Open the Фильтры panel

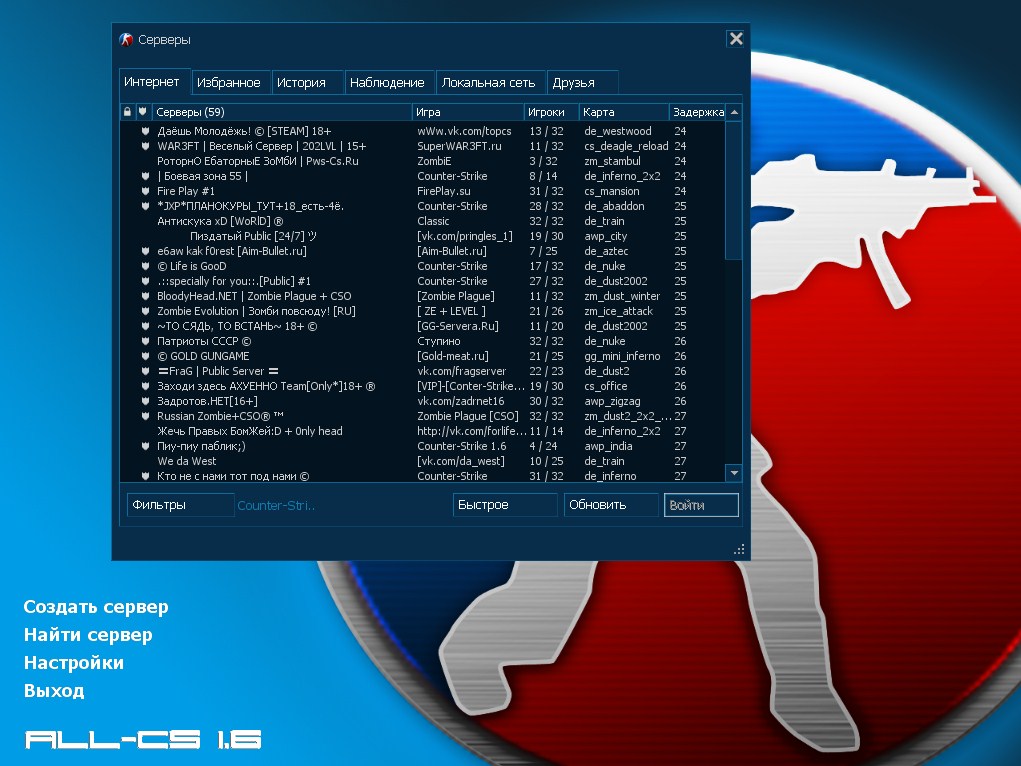coord(180,505)
